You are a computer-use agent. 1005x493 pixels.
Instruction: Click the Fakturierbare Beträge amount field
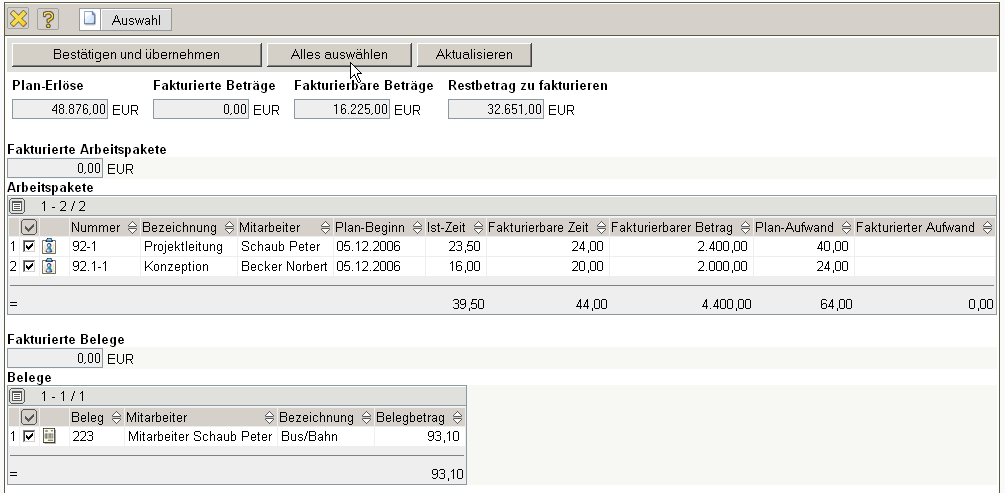click(342, 110)
